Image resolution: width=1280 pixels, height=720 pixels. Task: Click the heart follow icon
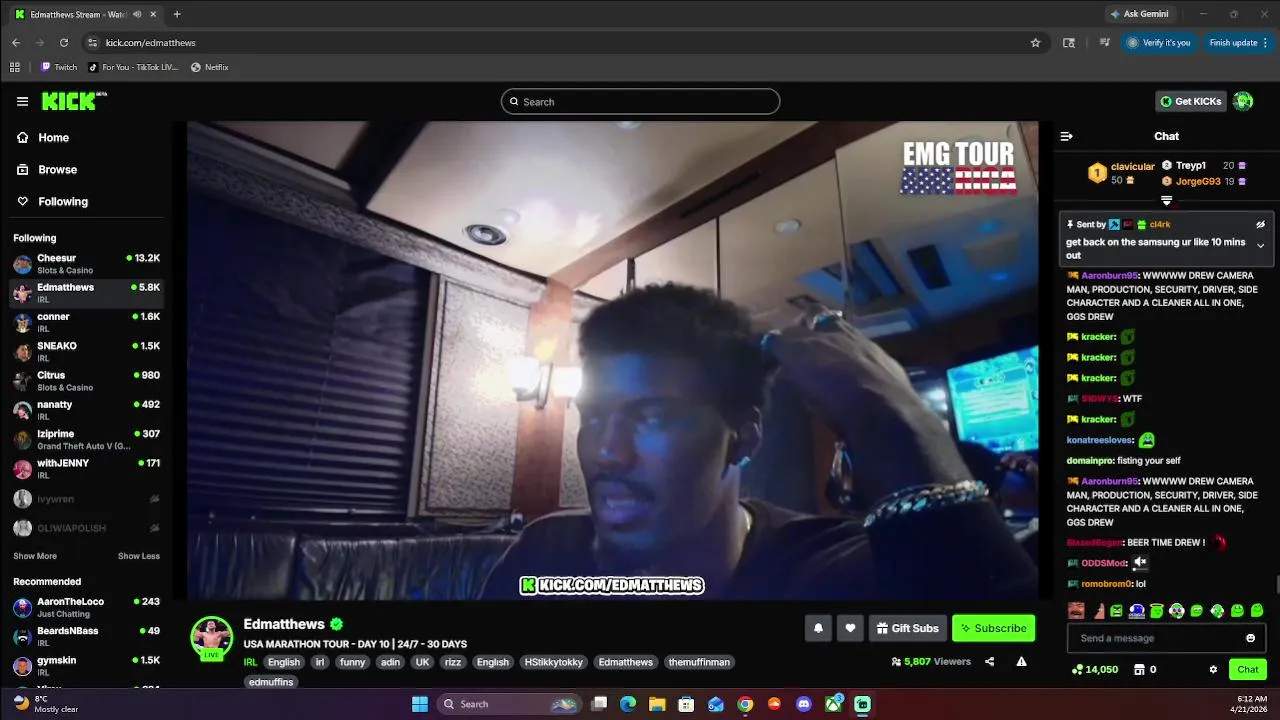(850, 628)
